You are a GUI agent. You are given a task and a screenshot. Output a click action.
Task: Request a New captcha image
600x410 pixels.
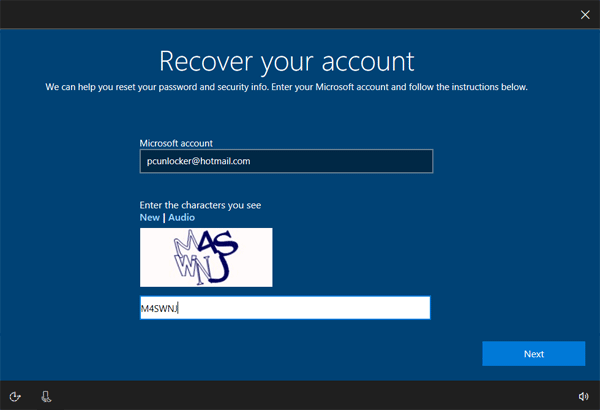pos(149,217)
